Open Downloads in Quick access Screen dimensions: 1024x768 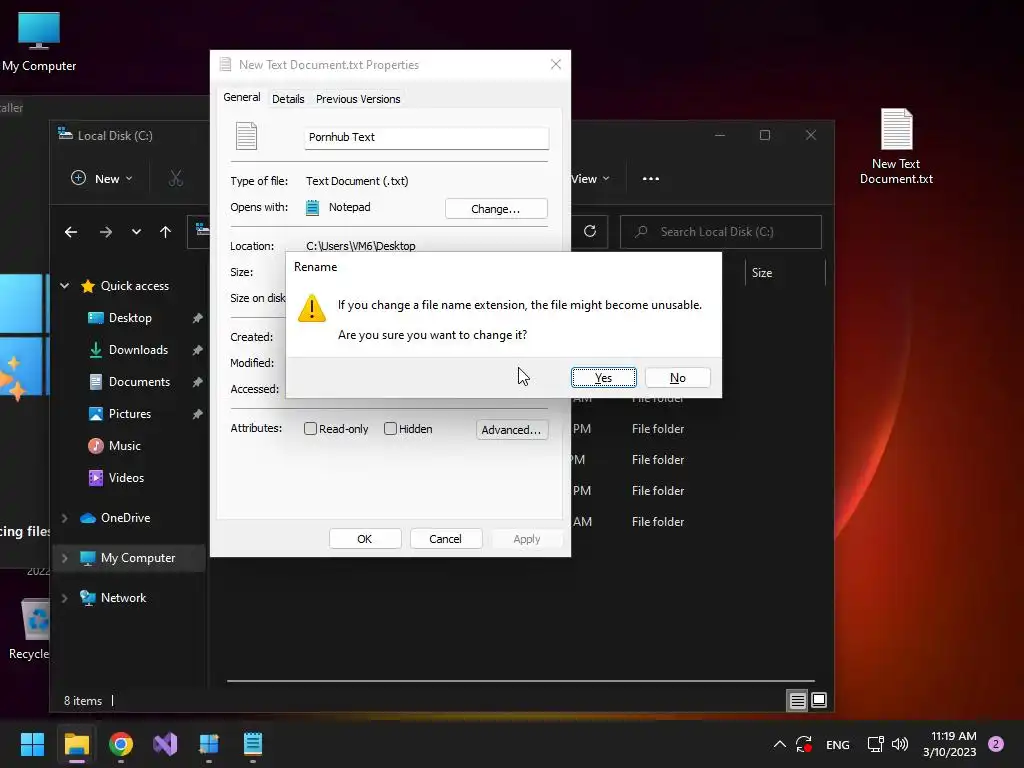pyautogui.click(x=138, y=350)
